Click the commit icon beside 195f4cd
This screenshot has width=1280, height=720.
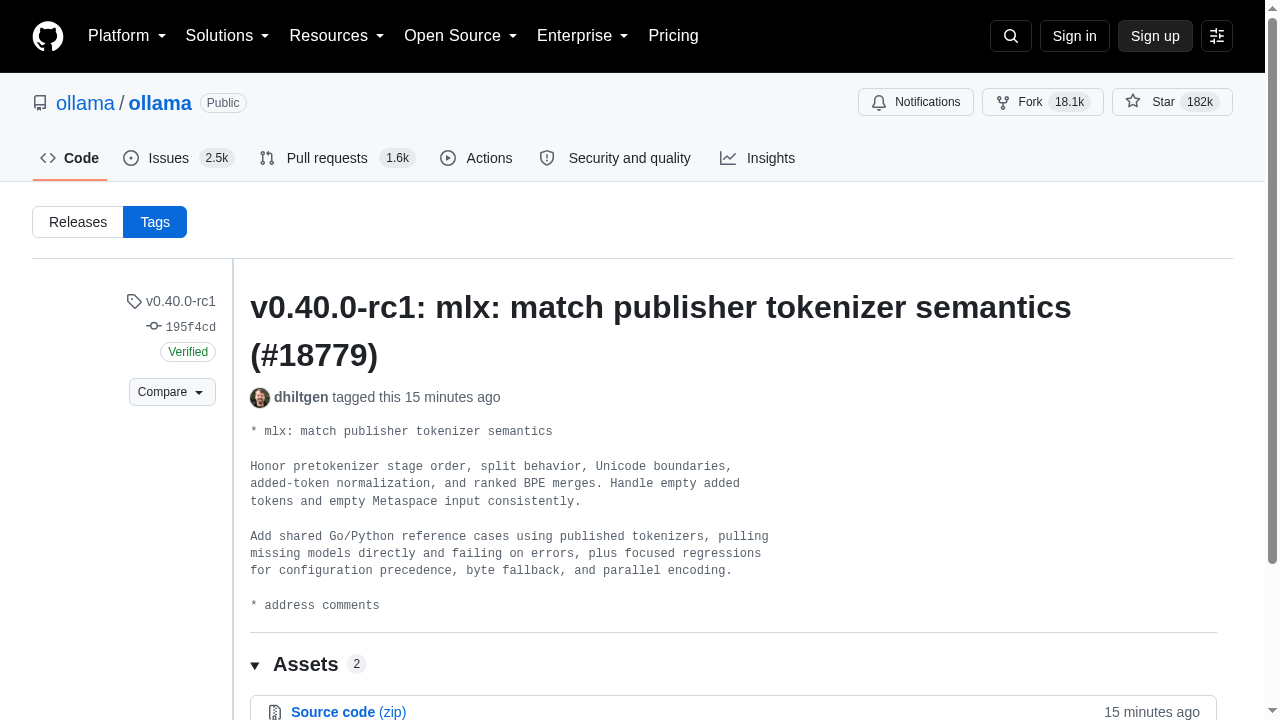pos(153,326)
